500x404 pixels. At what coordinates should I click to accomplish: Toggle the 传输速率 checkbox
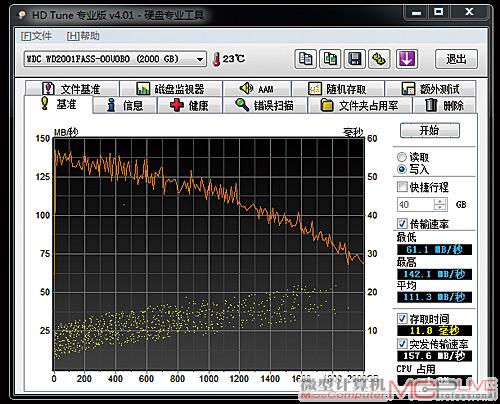pos(402,223)
